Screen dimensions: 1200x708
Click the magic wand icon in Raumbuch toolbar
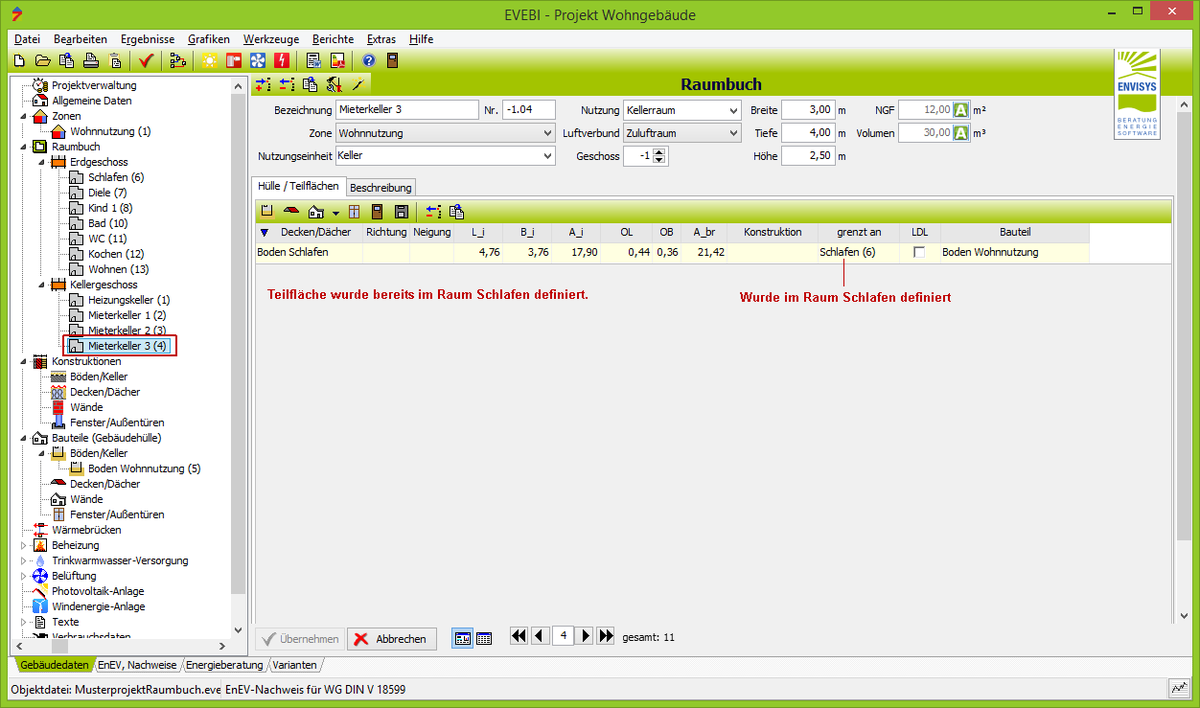click(356, 85)
